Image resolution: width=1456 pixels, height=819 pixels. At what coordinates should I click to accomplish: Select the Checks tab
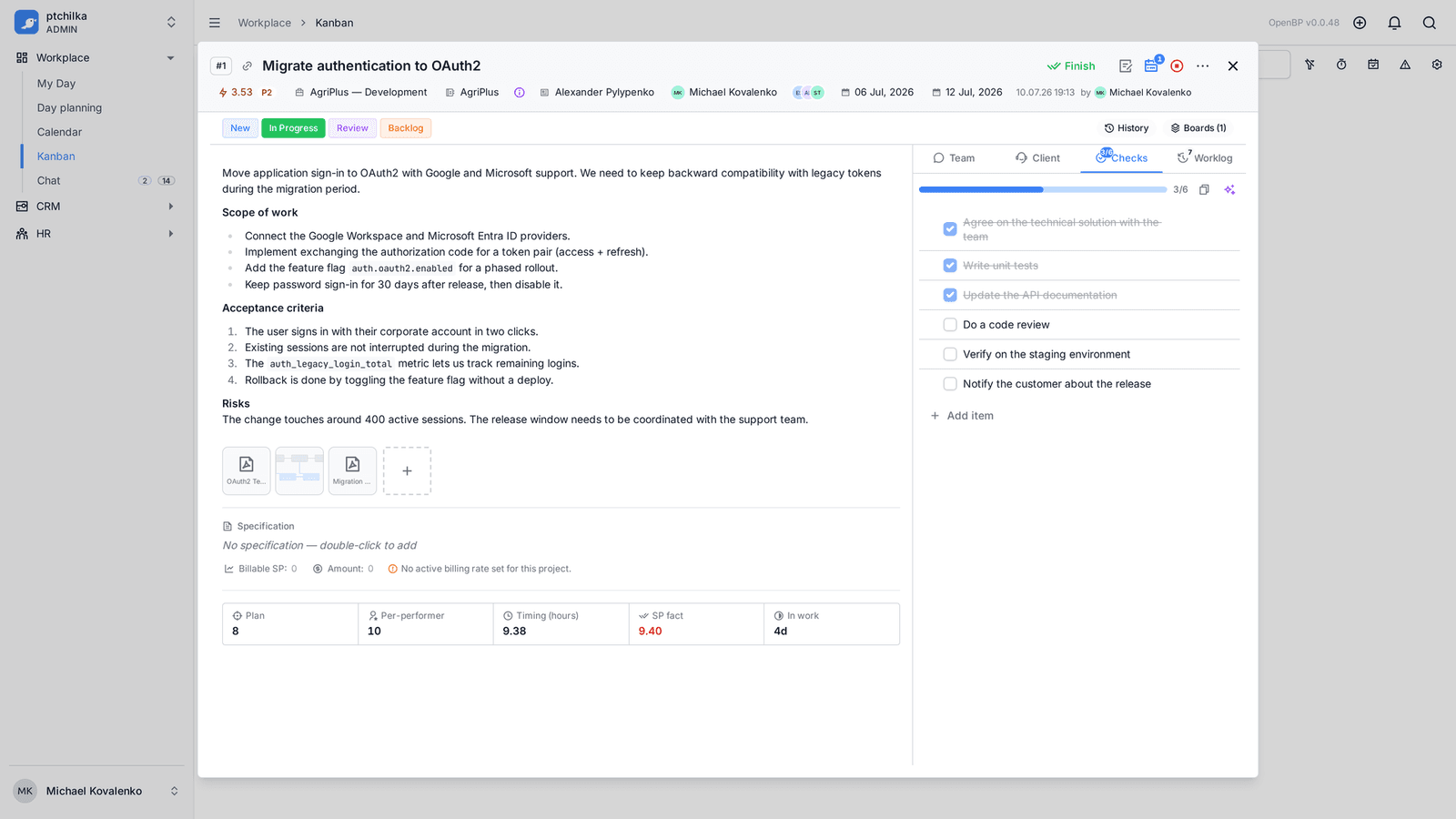(x=1122, y=158)
